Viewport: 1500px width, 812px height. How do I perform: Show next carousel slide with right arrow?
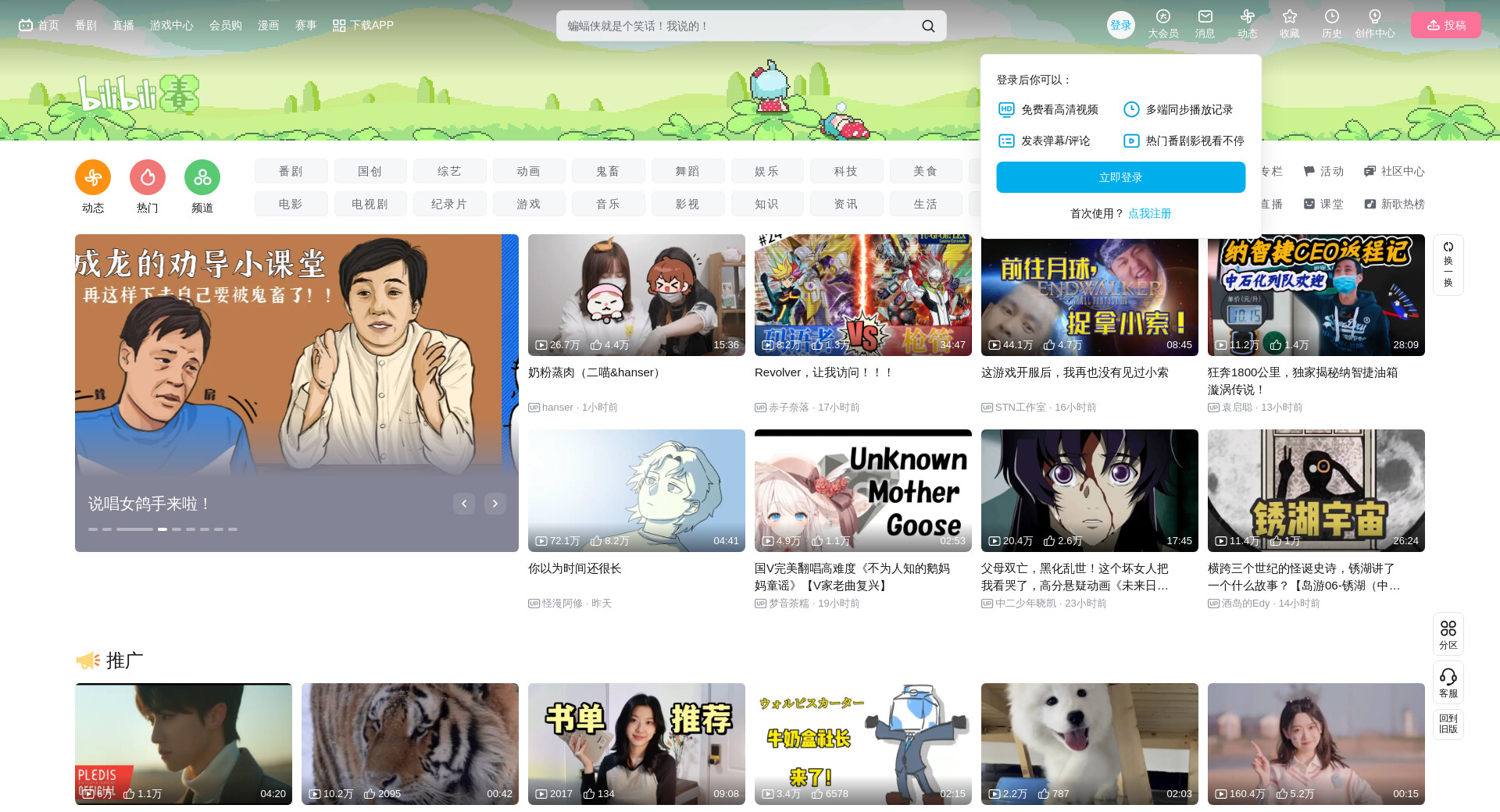coord(495,504)
